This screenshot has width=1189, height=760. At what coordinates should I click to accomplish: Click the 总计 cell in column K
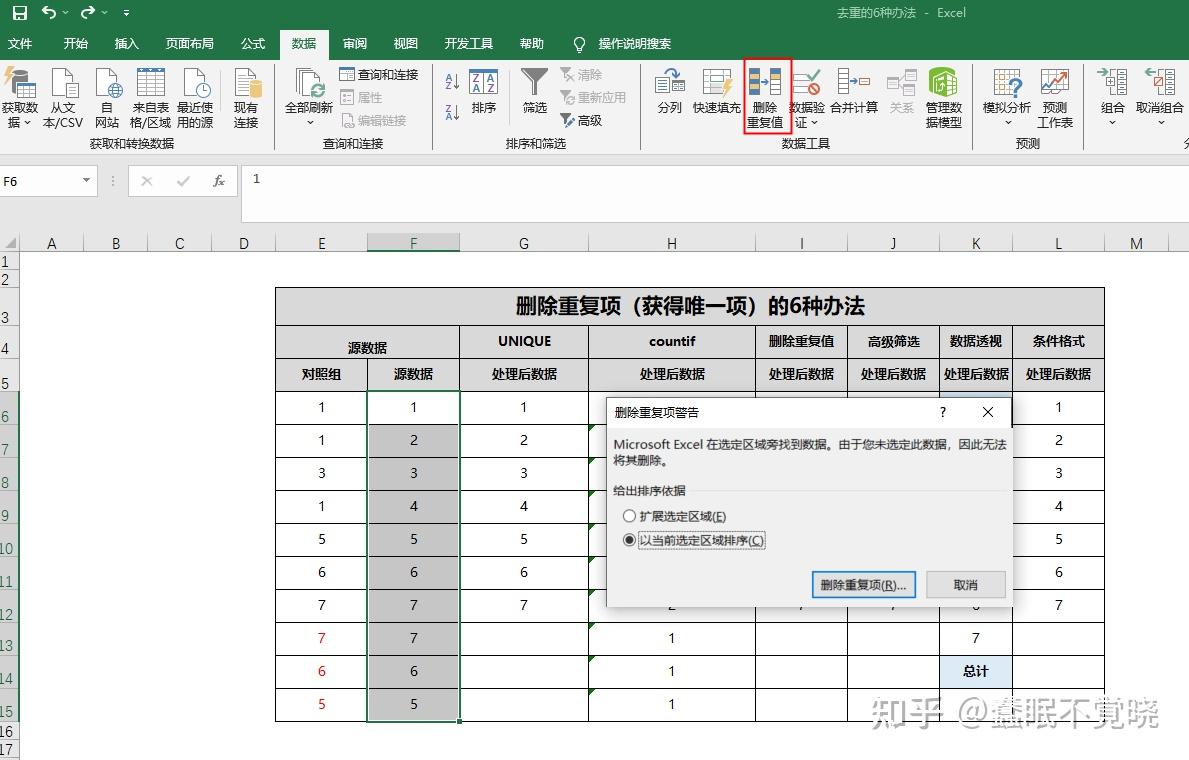tap(976, 671)
